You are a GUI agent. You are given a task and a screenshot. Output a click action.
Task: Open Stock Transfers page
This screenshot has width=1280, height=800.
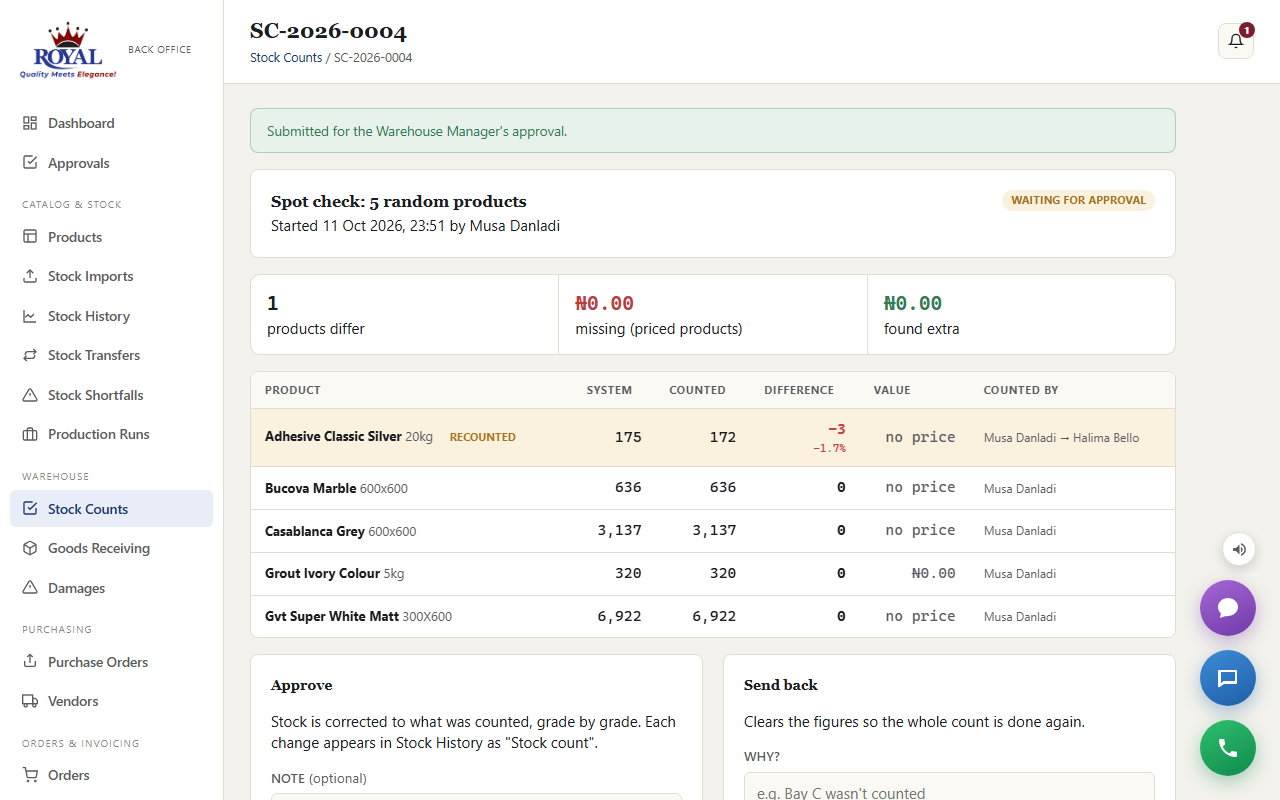(x=111, y=355)
